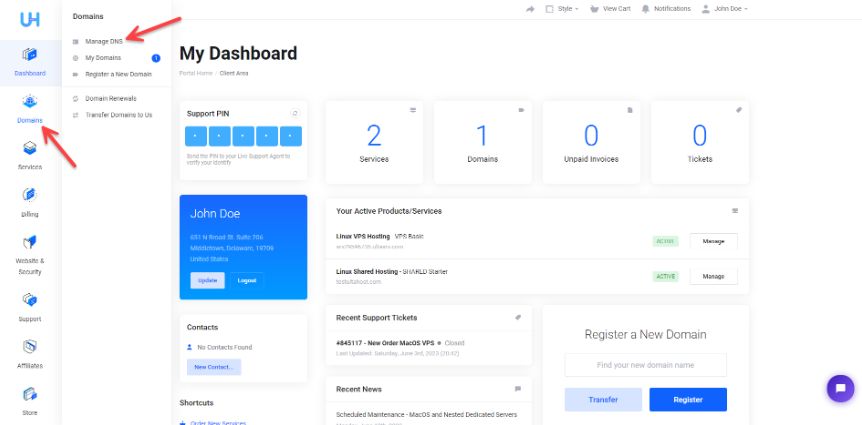The width and height of the screenshot is (862, 425).
Task: Click the Client Area breadcrumb
Action: [x=234, y=73]
